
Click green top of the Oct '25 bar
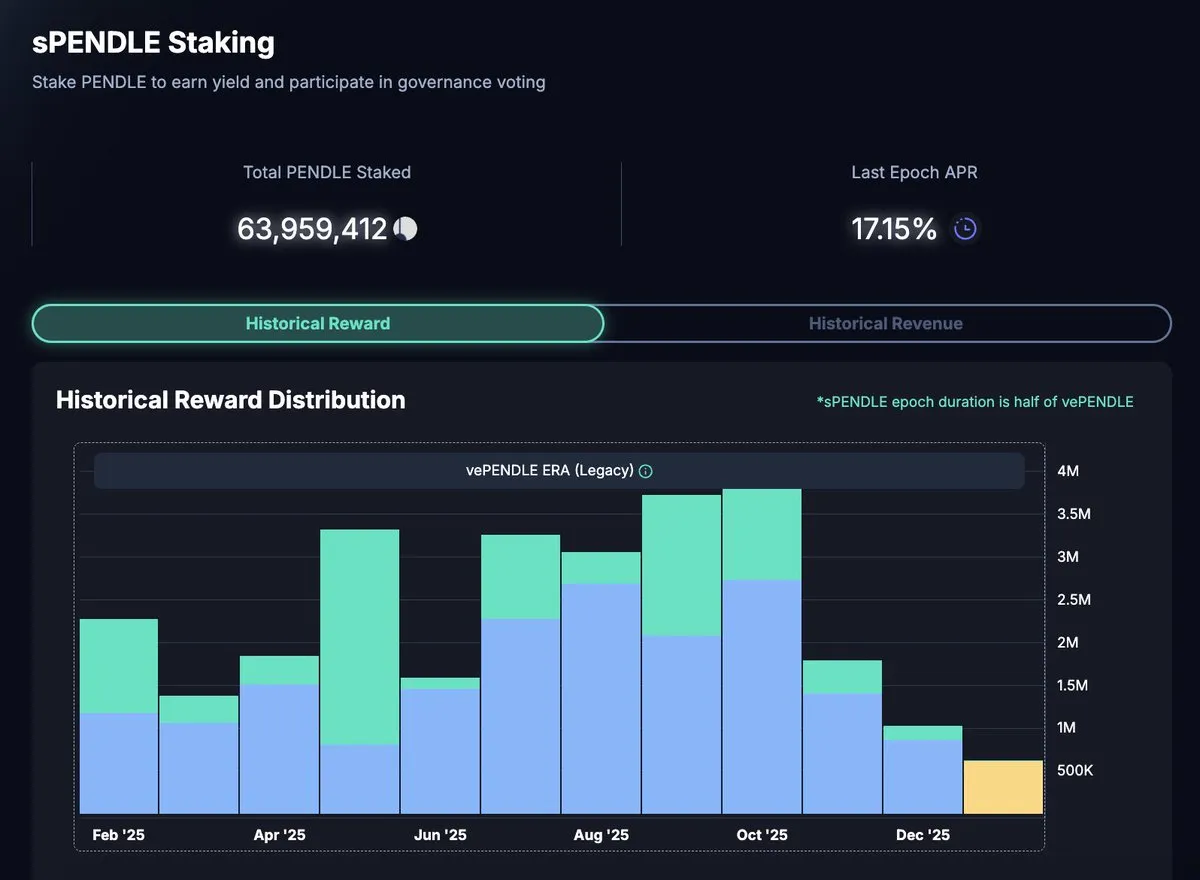762,534
